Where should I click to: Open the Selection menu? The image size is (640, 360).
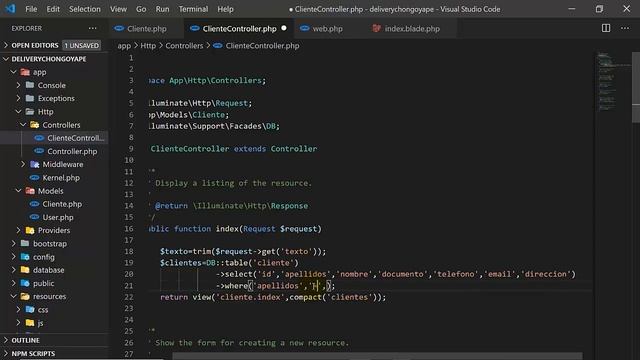pyautogui.click(x=84, y=9)
